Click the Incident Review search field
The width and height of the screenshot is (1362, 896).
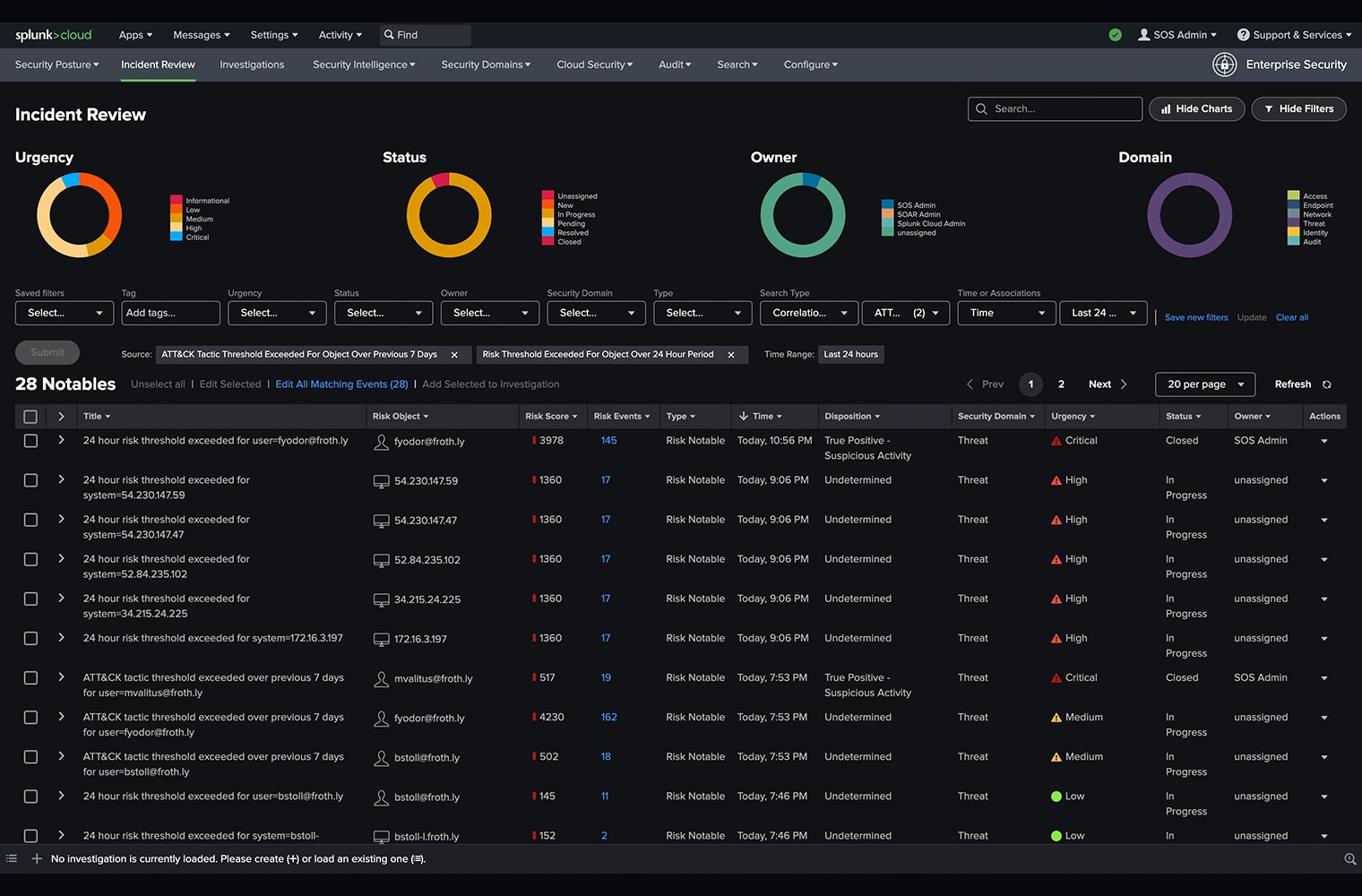point(1055,109)
